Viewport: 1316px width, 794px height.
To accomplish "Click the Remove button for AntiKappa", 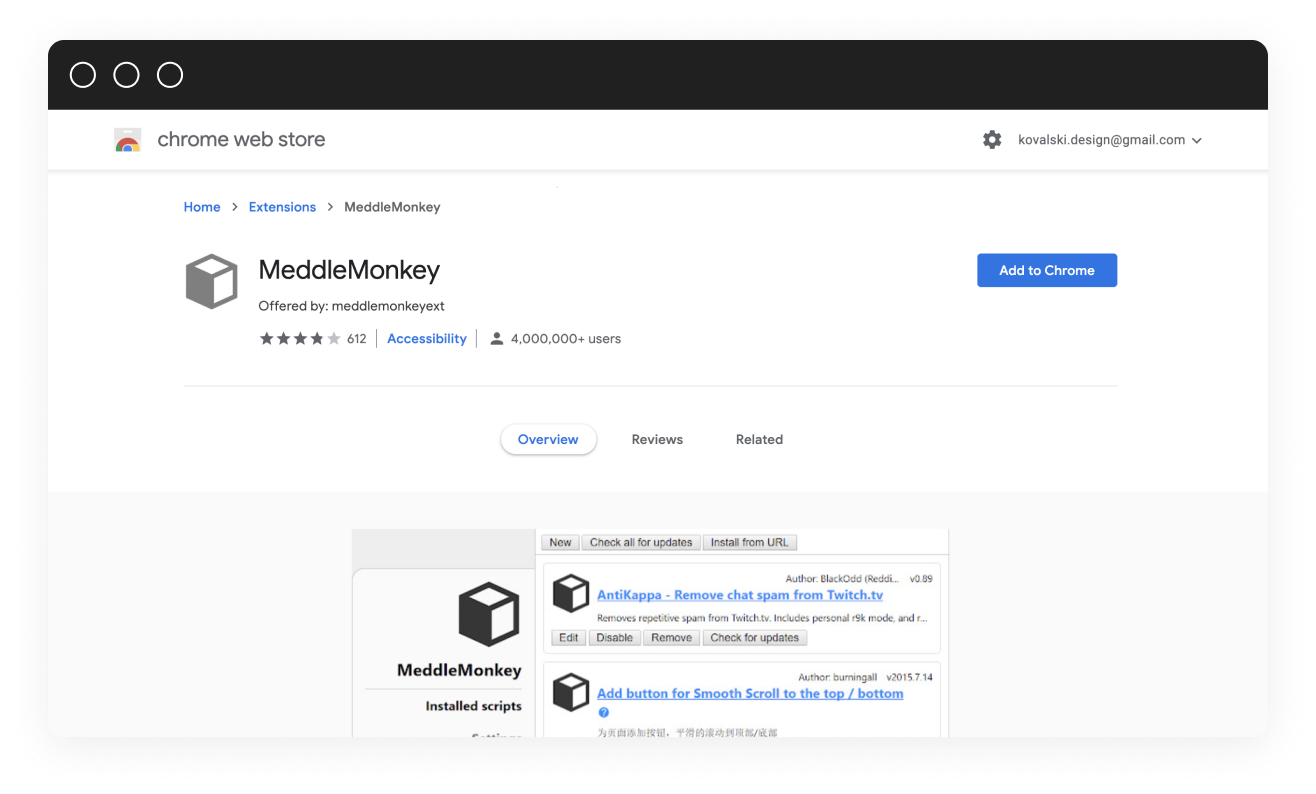I will click(x=672, y=638).
